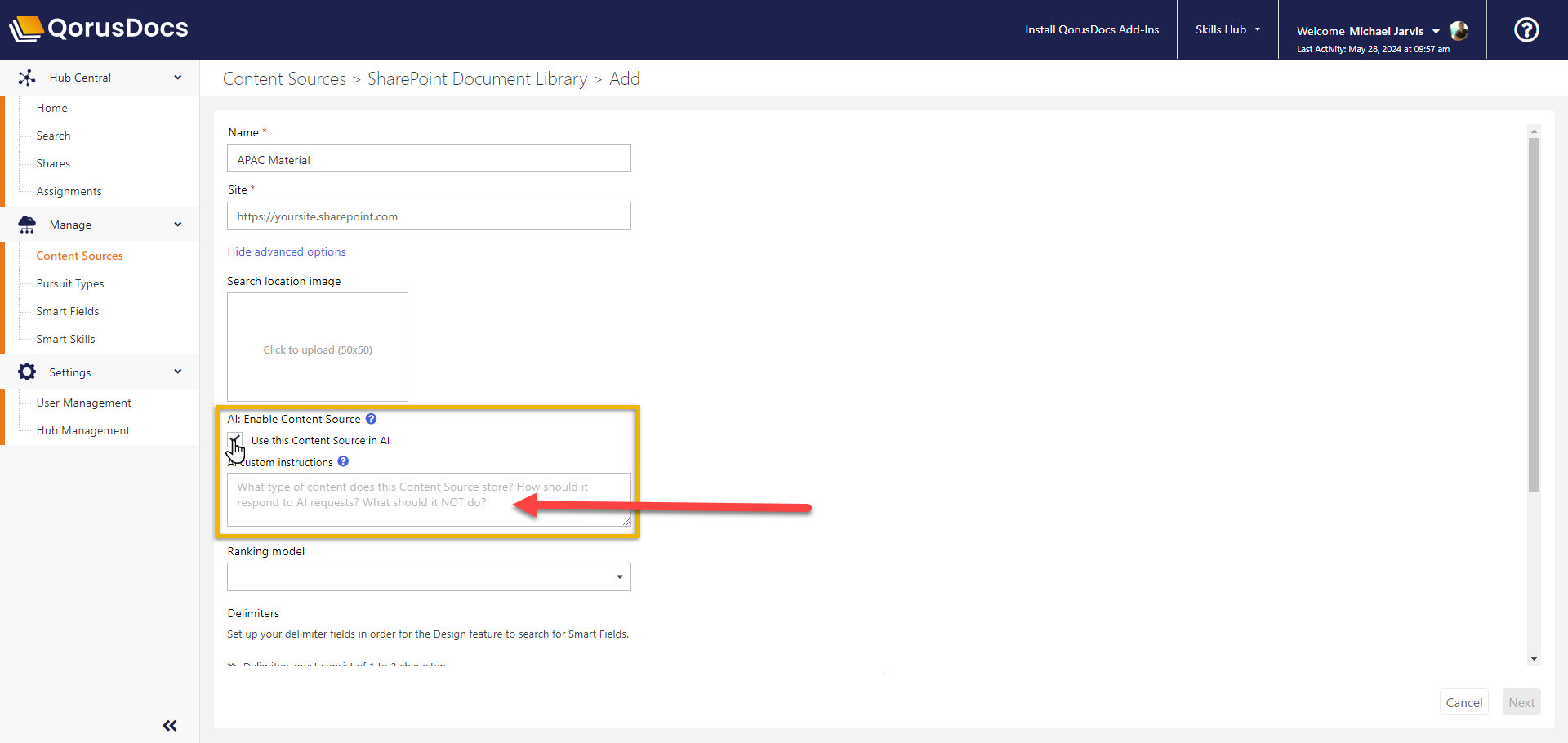Open User Management in sidebar
This screenshot has width=1568, height=743.
pyautogui.click(x=83, y=403)
